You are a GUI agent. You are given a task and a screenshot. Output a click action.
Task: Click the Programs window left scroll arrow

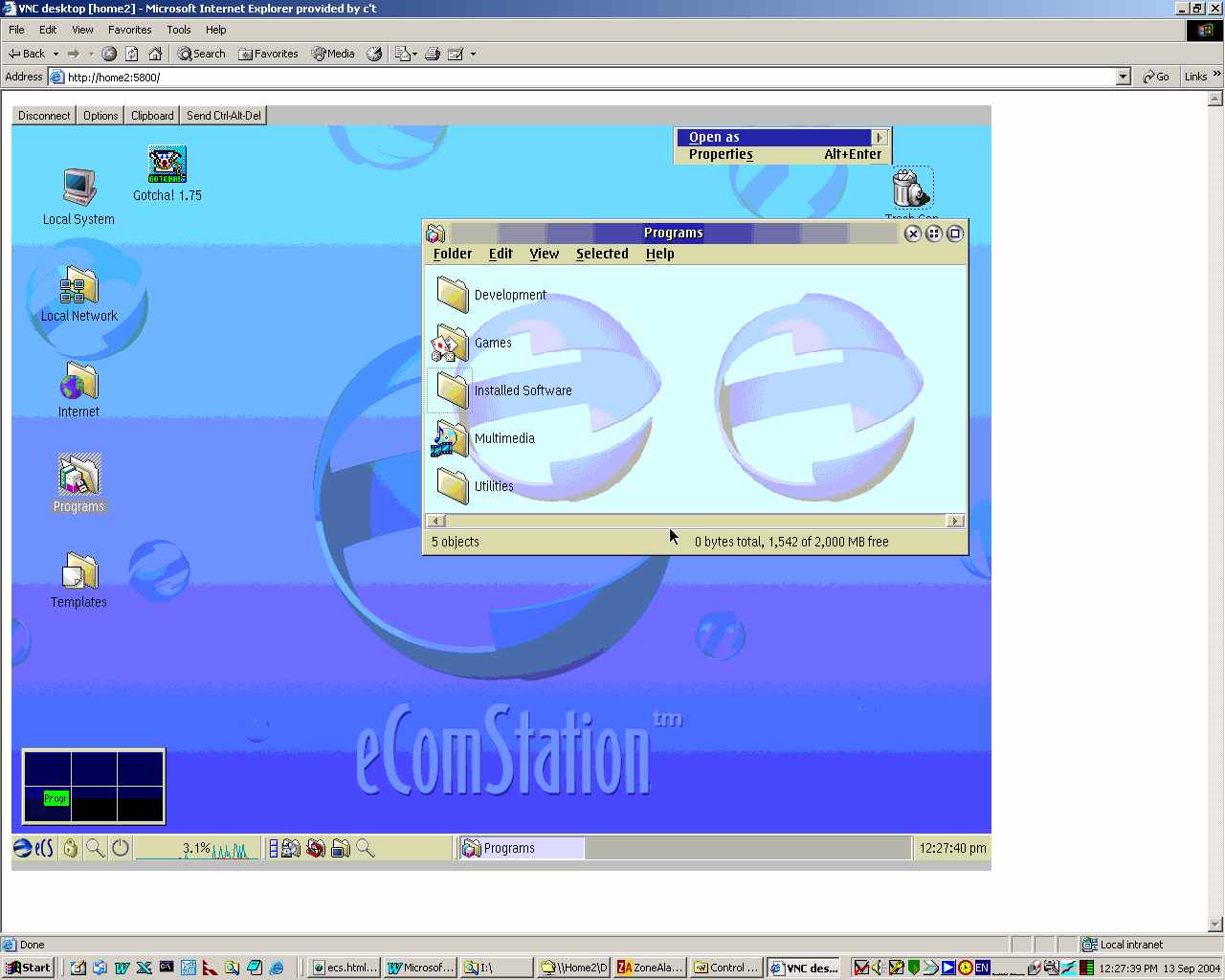point(436,521)
